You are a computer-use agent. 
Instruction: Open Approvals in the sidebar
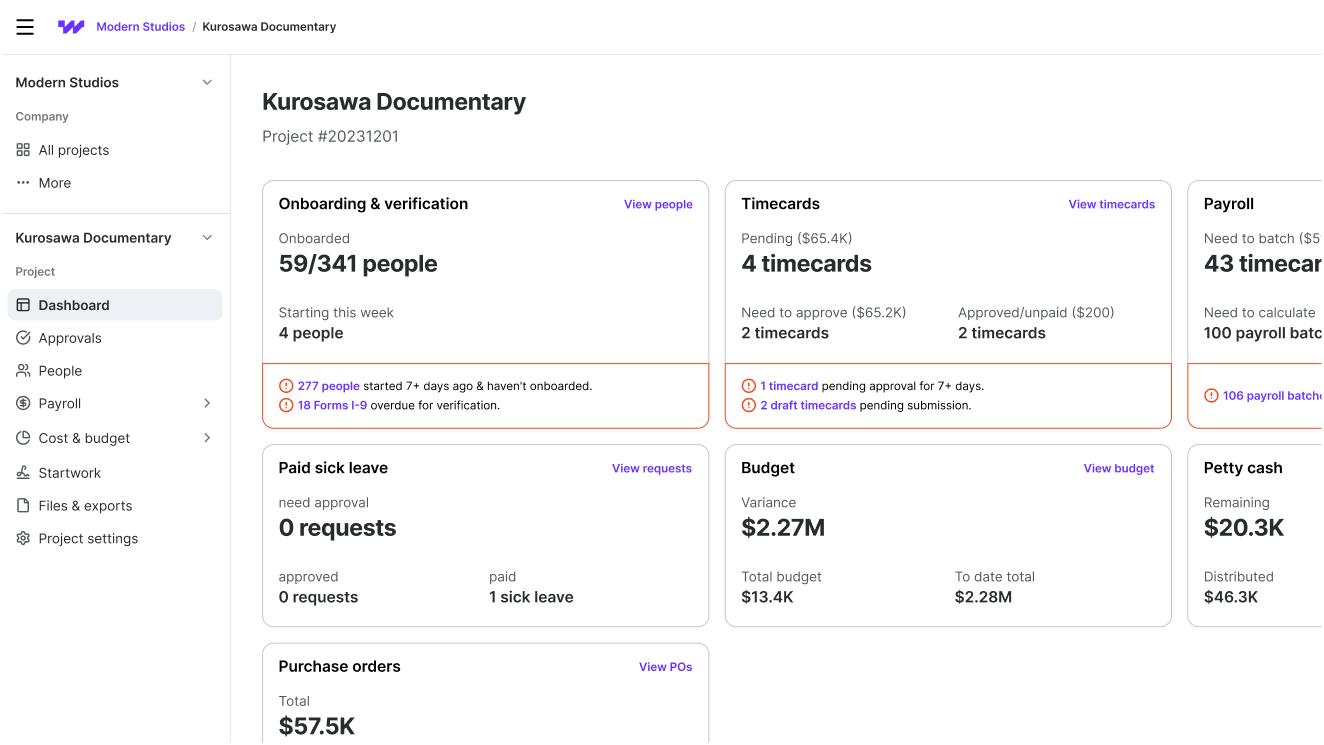pyautogui.click(x=115, y=338)
